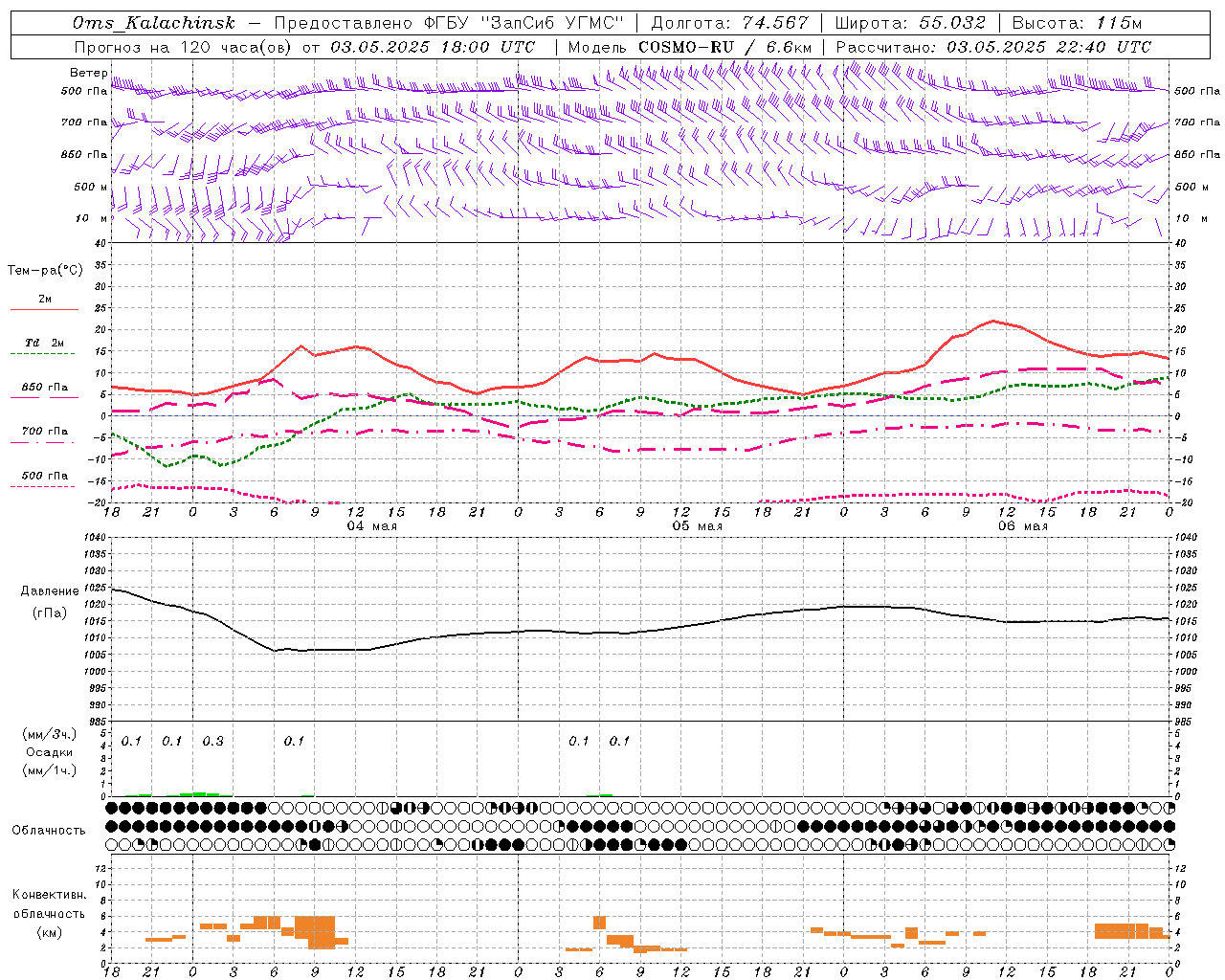Click the Высота: 115м value
The width and height of the screenshot is (1225, 980).
click(1077, 24)
